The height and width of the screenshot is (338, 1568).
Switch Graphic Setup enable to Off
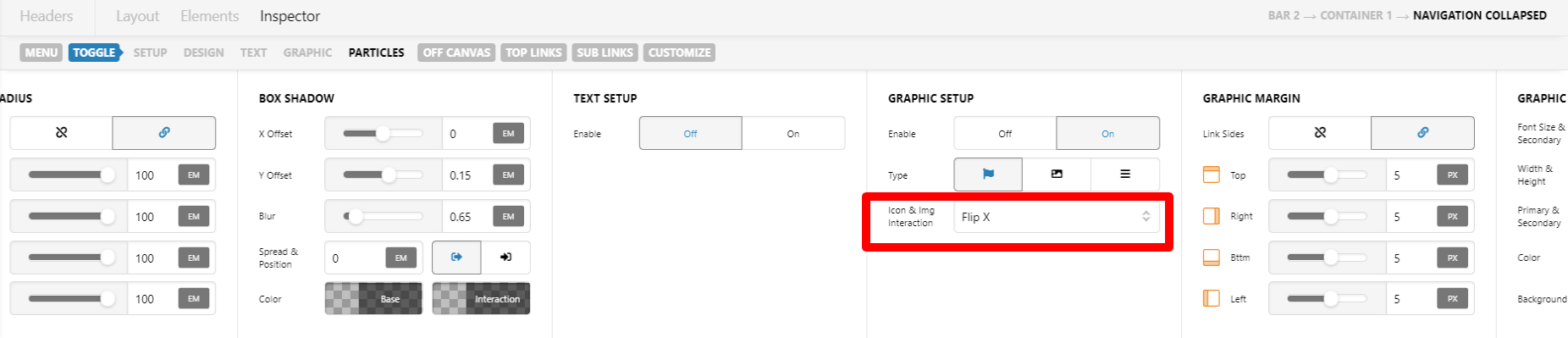pyautogui.click(x=1005, y=133)
